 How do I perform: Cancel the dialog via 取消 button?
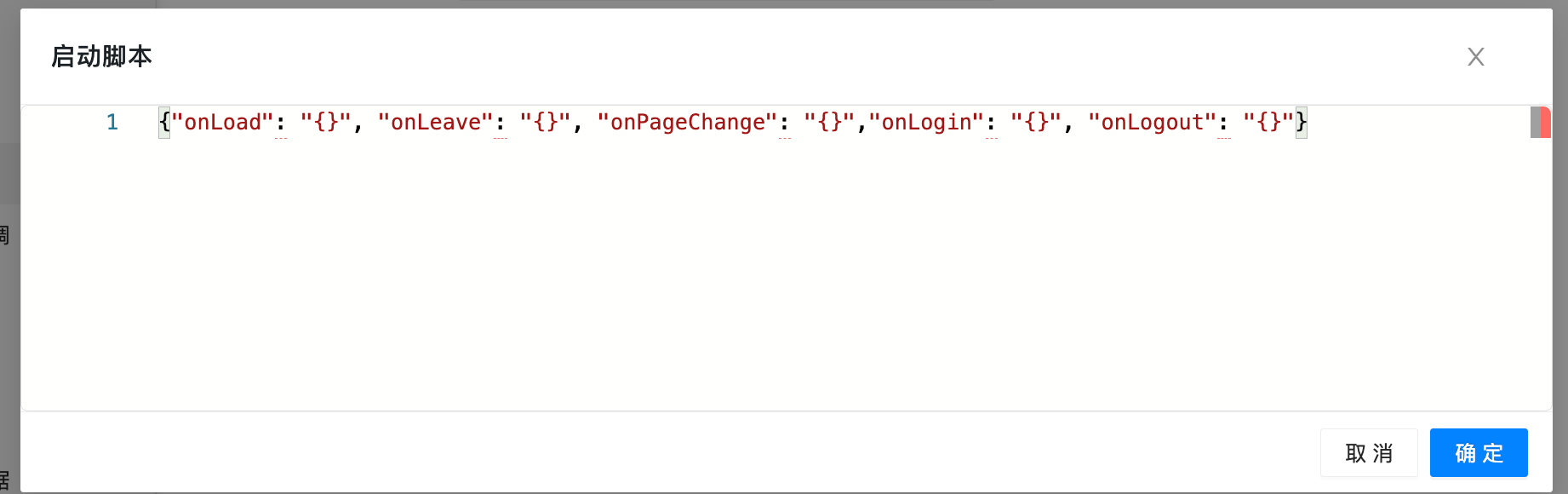pyautogui.click(x=1369, y=452)
